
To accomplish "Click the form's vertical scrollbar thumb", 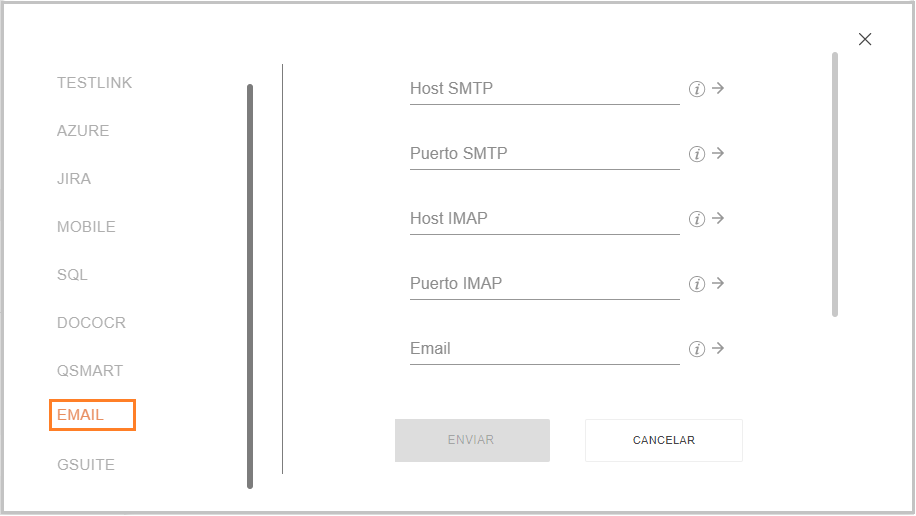I will pyautogui.click(x=835, y=185).
